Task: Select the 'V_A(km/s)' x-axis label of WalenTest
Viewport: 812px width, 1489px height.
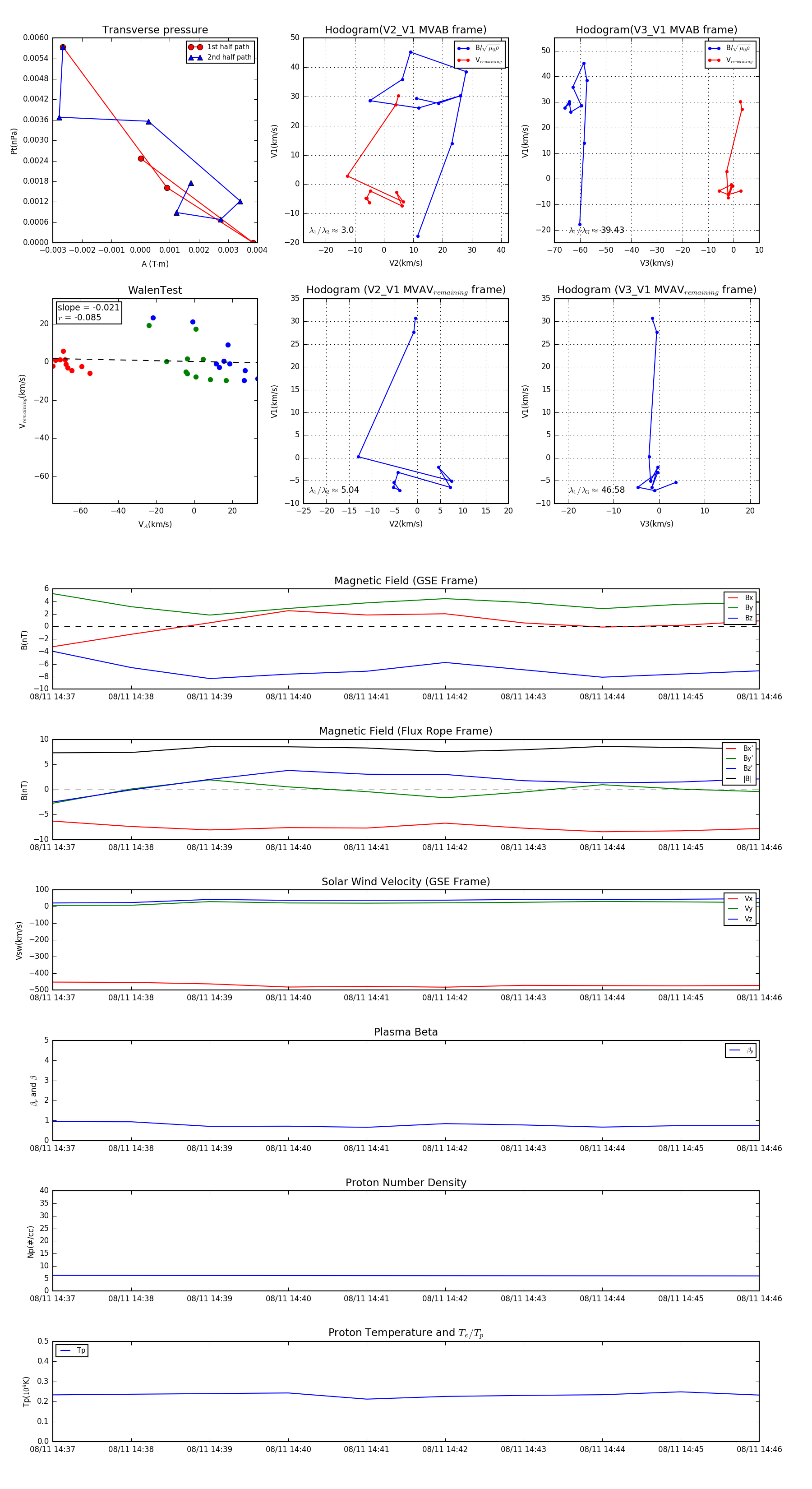Action: click(155, 524)
